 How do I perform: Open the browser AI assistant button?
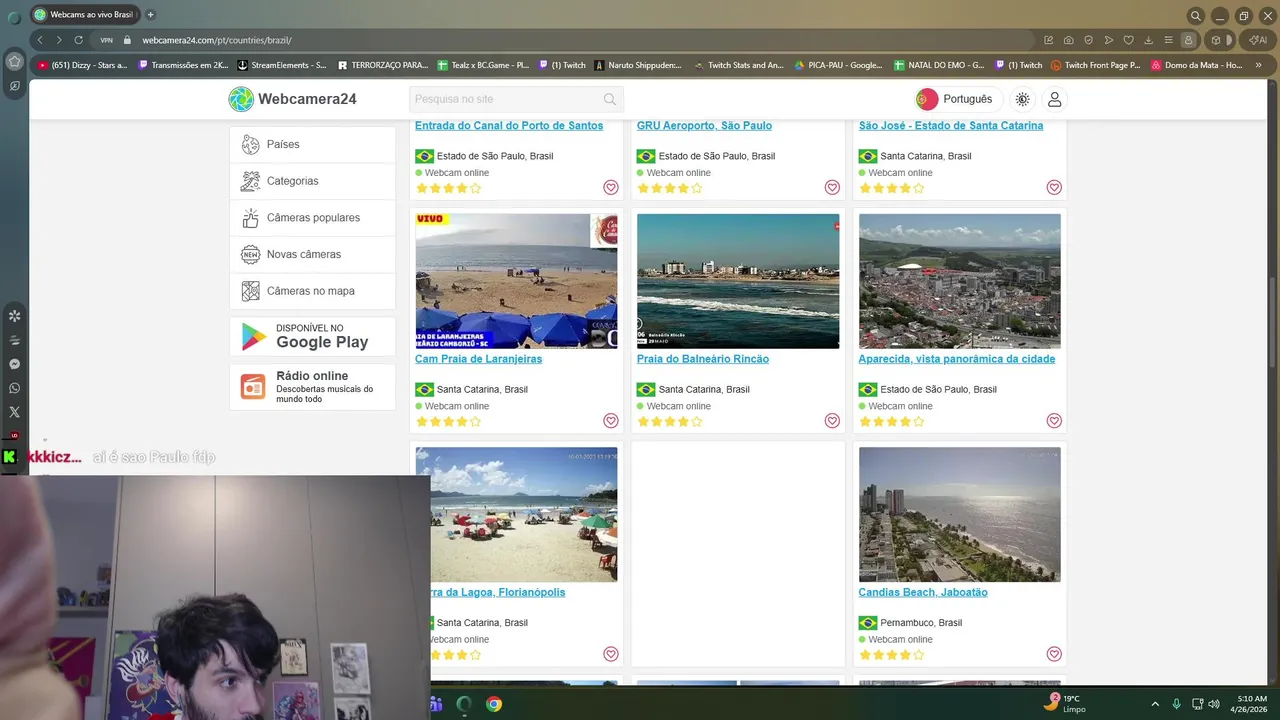tap(1256, 40)
